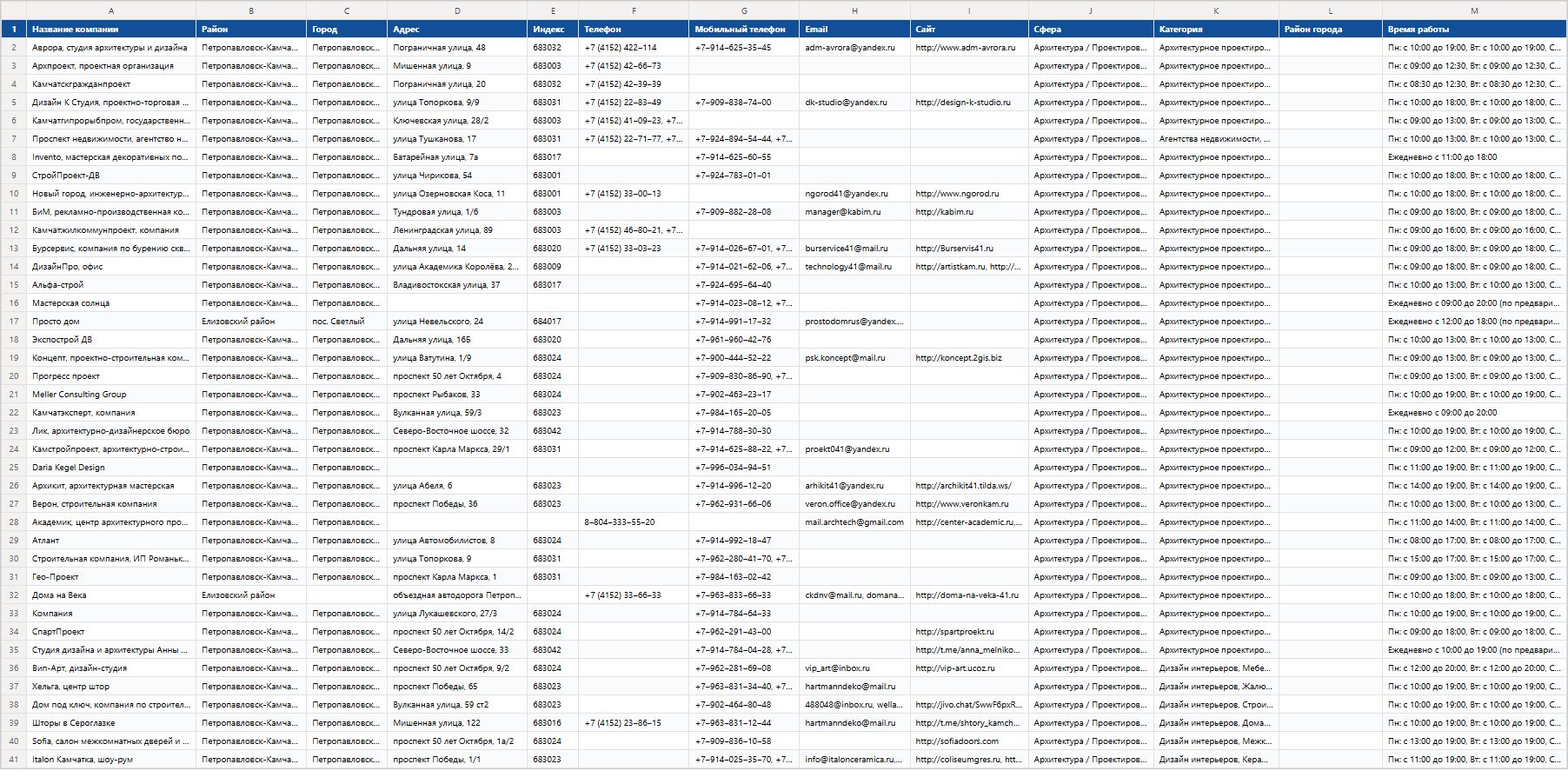
Task: Select the address "улица Невельского, 24"
Action: click(x=457, y=321)
